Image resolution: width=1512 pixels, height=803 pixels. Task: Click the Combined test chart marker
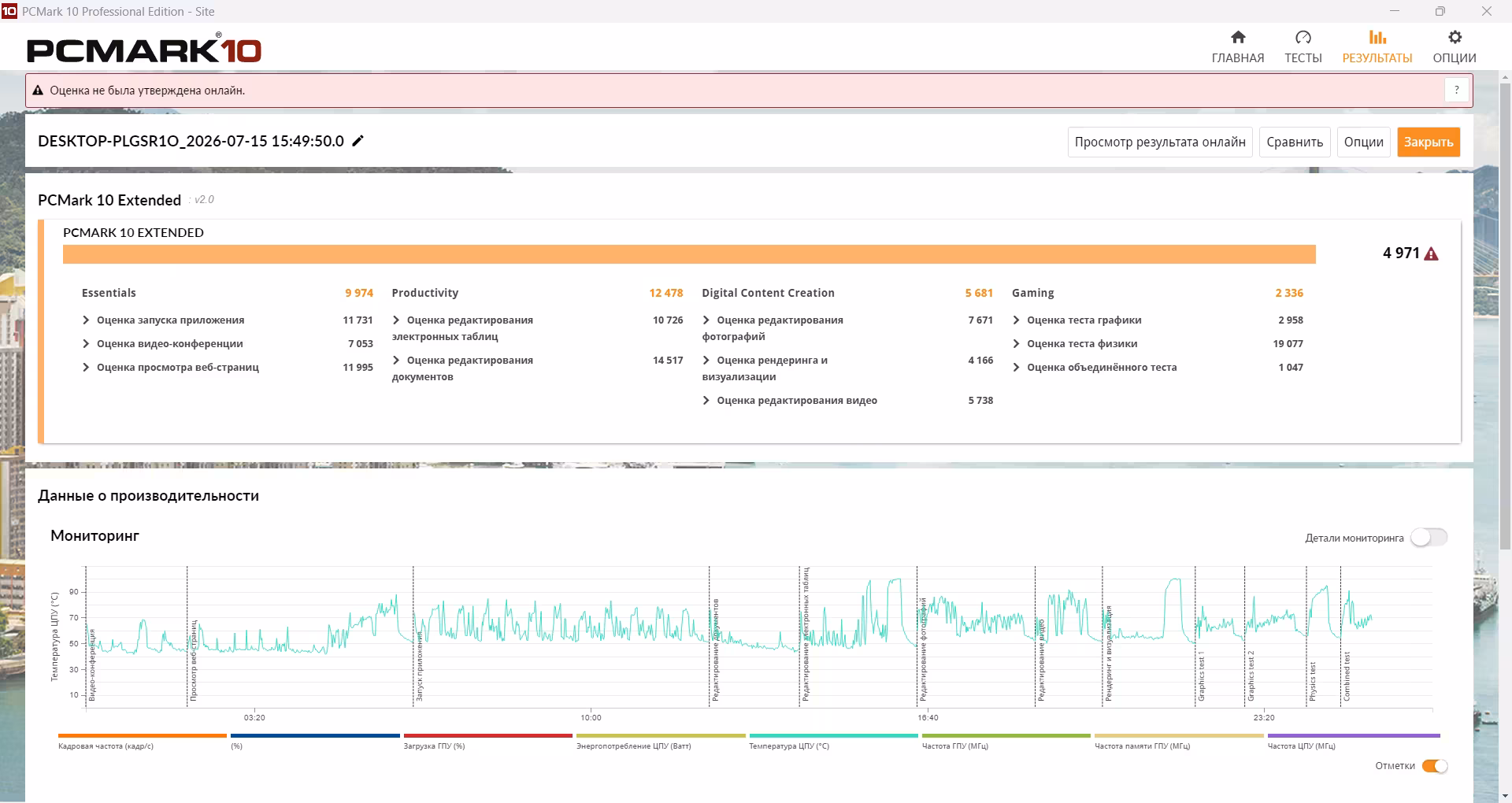1347,676
